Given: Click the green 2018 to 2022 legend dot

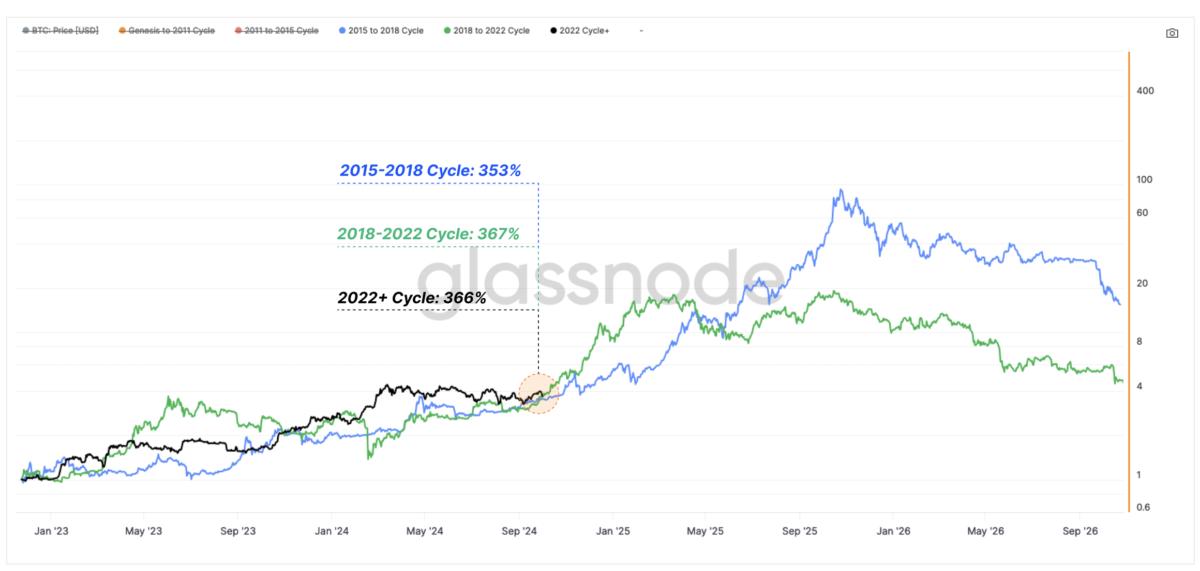Looking at the screenshot, I should (446, 31).
